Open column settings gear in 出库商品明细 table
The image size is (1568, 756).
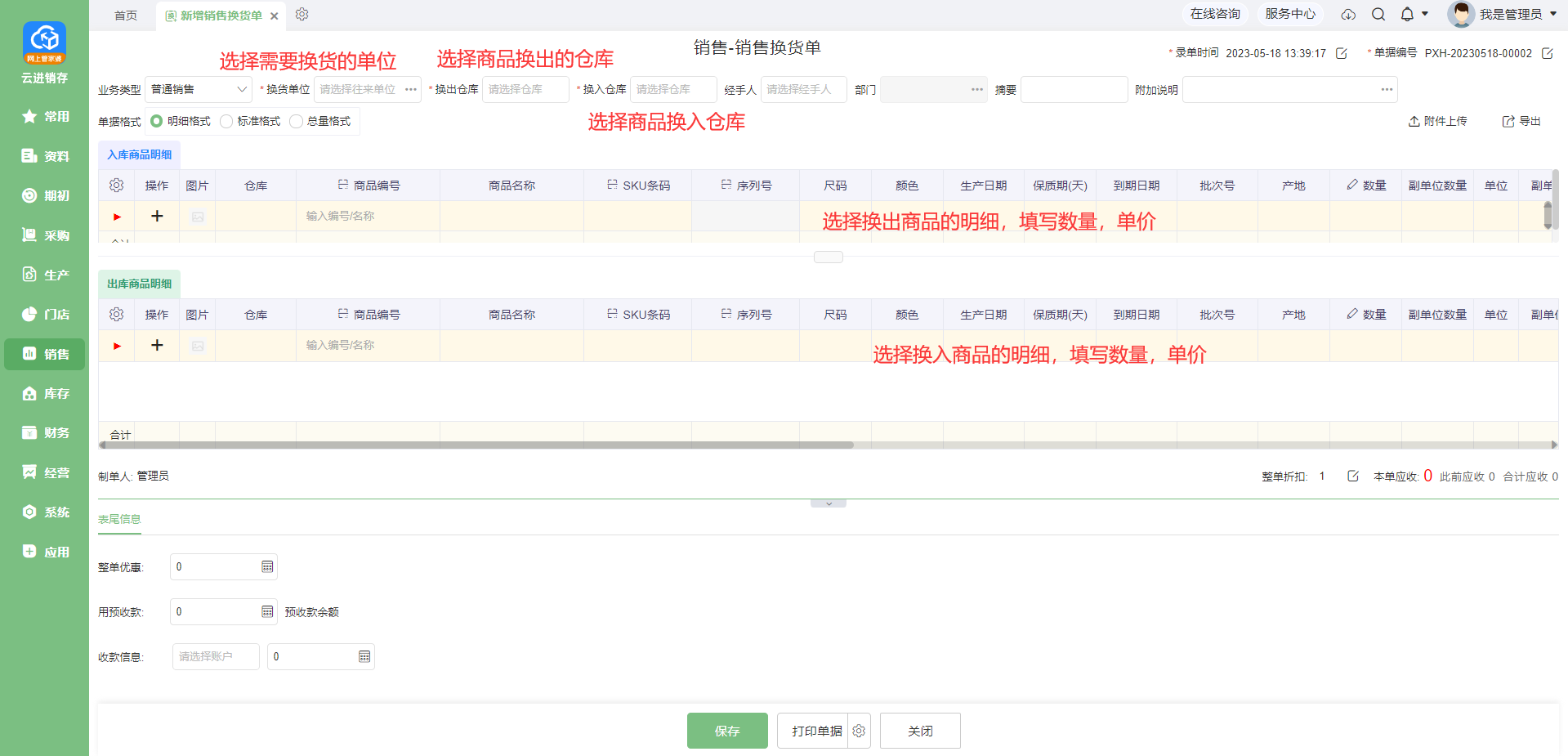click(116, 315)
